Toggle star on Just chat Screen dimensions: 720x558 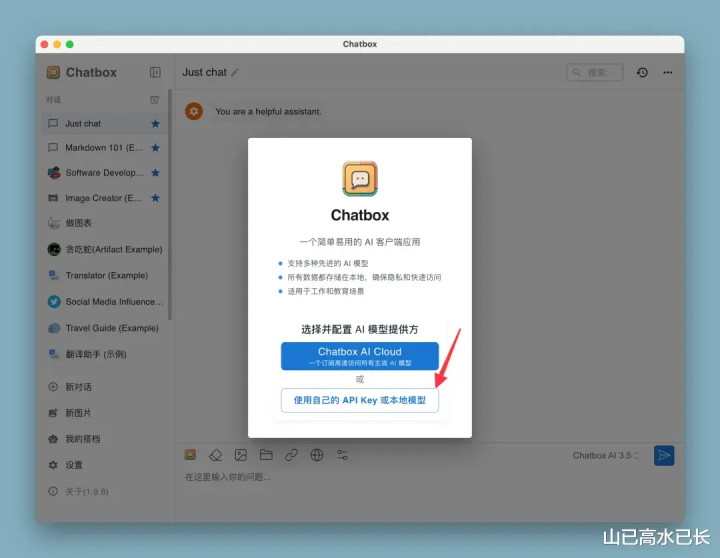pyautogui.click(x=156, y=124)
